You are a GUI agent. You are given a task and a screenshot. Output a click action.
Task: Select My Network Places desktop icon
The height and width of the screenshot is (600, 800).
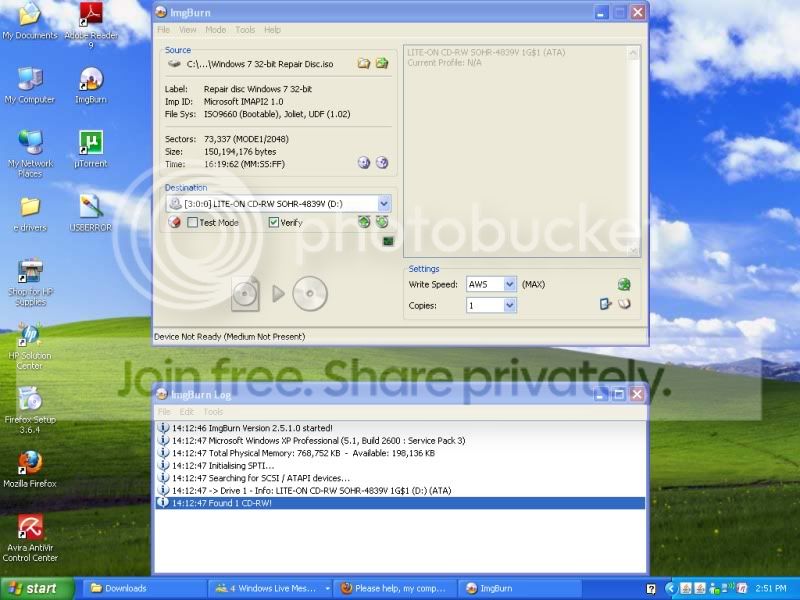tap(30, 154)
